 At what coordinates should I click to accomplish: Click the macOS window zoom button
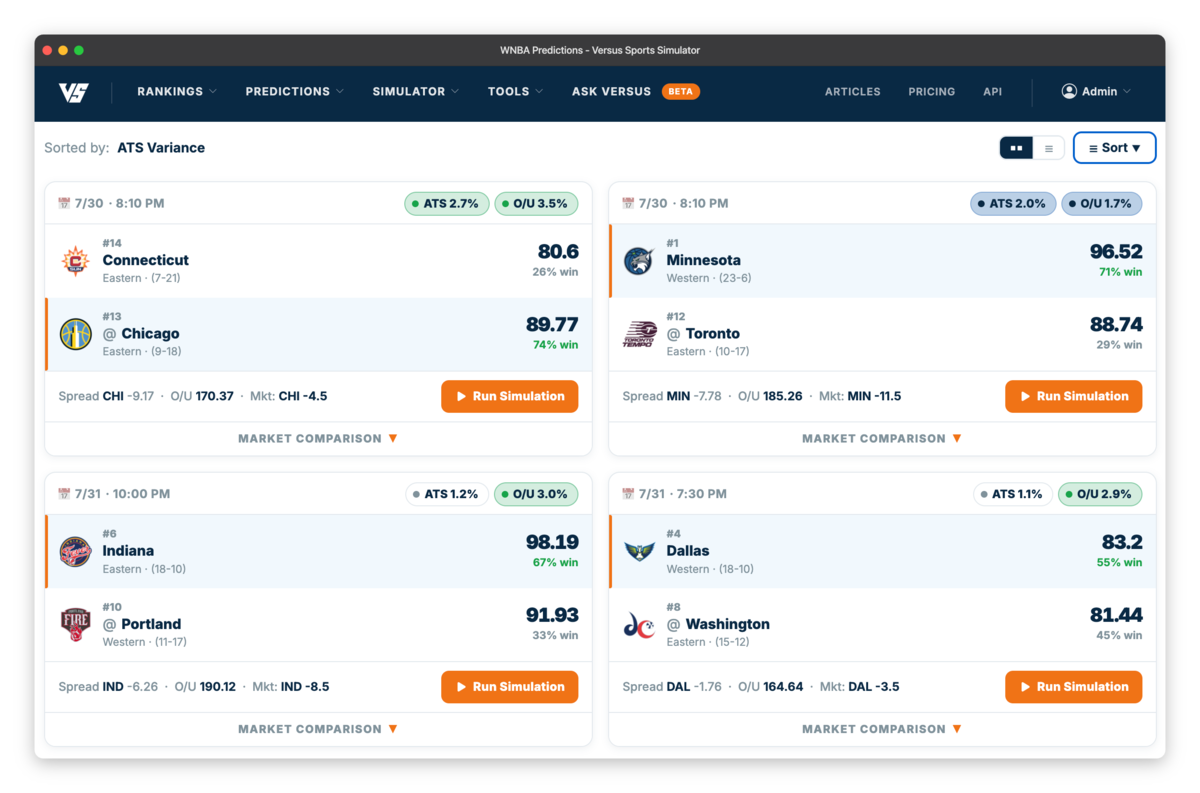pyautogui.click(x=79, y=50)
